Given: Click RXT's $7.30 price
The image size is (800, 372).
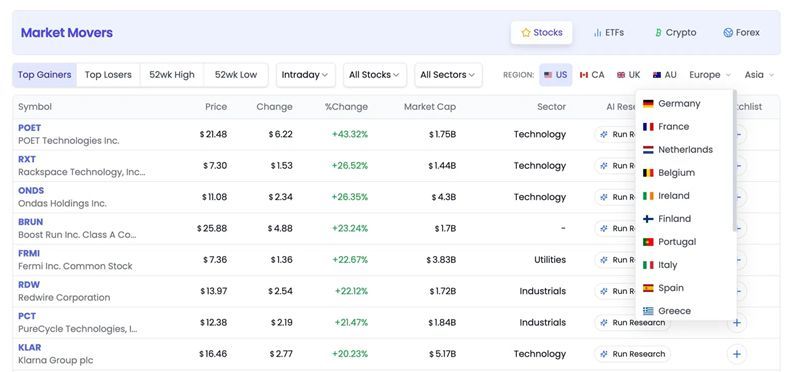Looking at the screenshot, I should click(214, 166).
